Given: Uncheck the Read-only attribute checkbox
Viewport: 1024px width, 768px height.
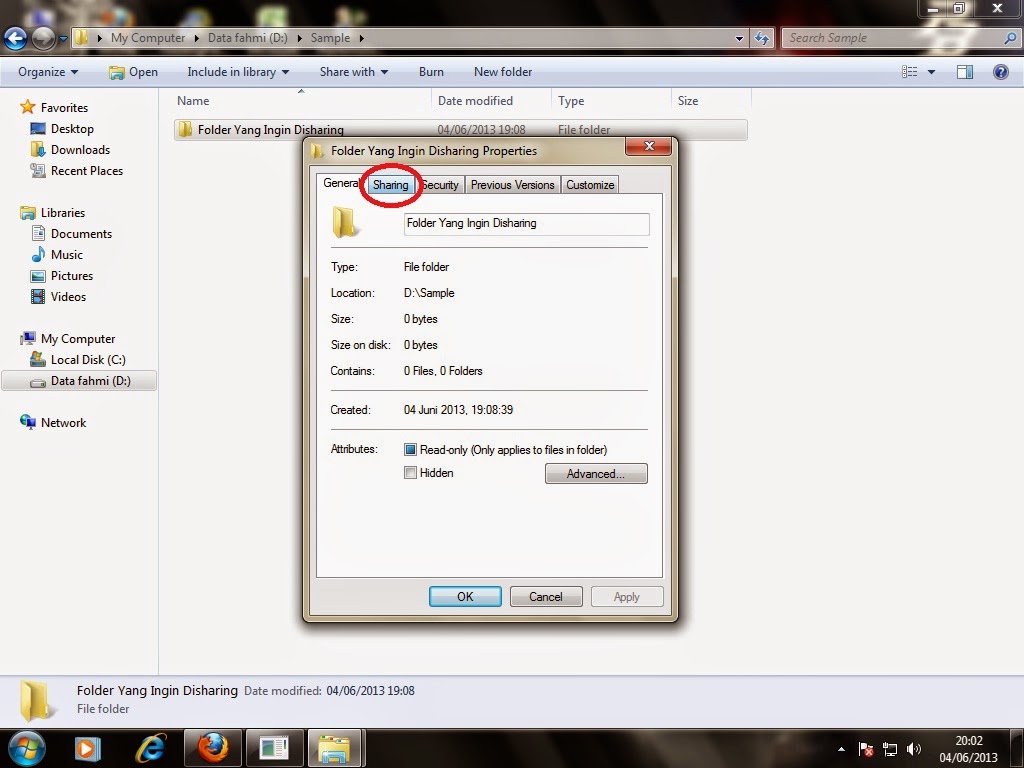Looking at the screenshot, I should tap(410, 449).
